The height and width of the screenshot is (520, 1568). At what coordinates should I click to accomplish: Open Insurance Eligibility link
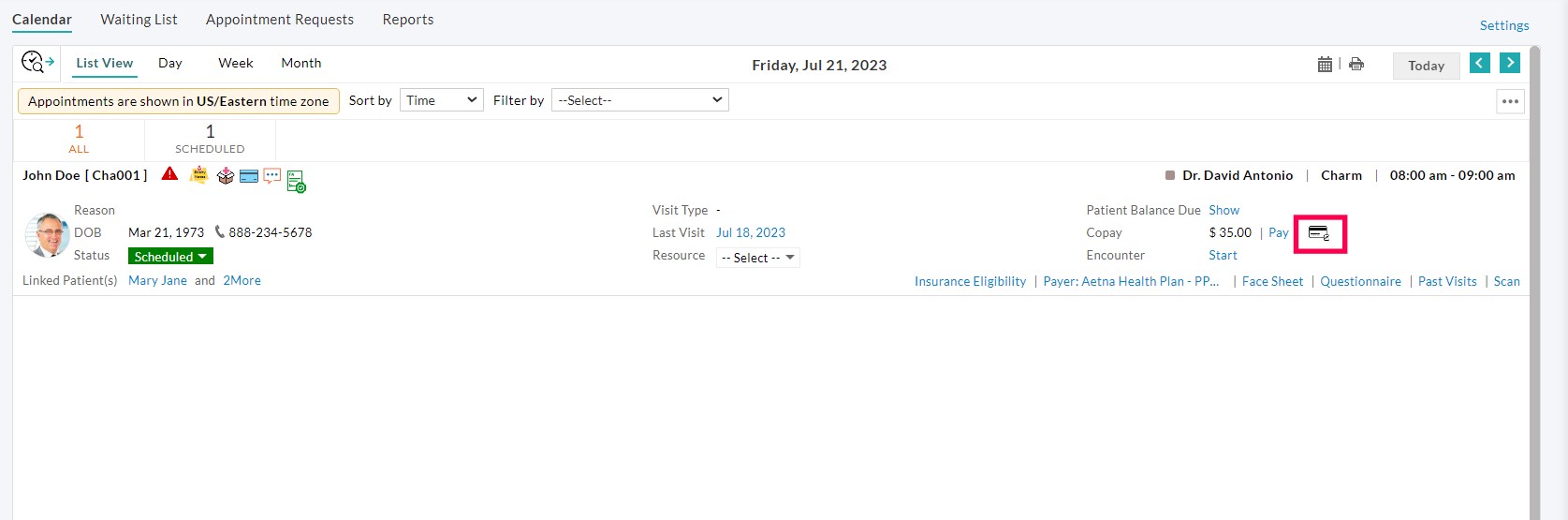[970, 281]
